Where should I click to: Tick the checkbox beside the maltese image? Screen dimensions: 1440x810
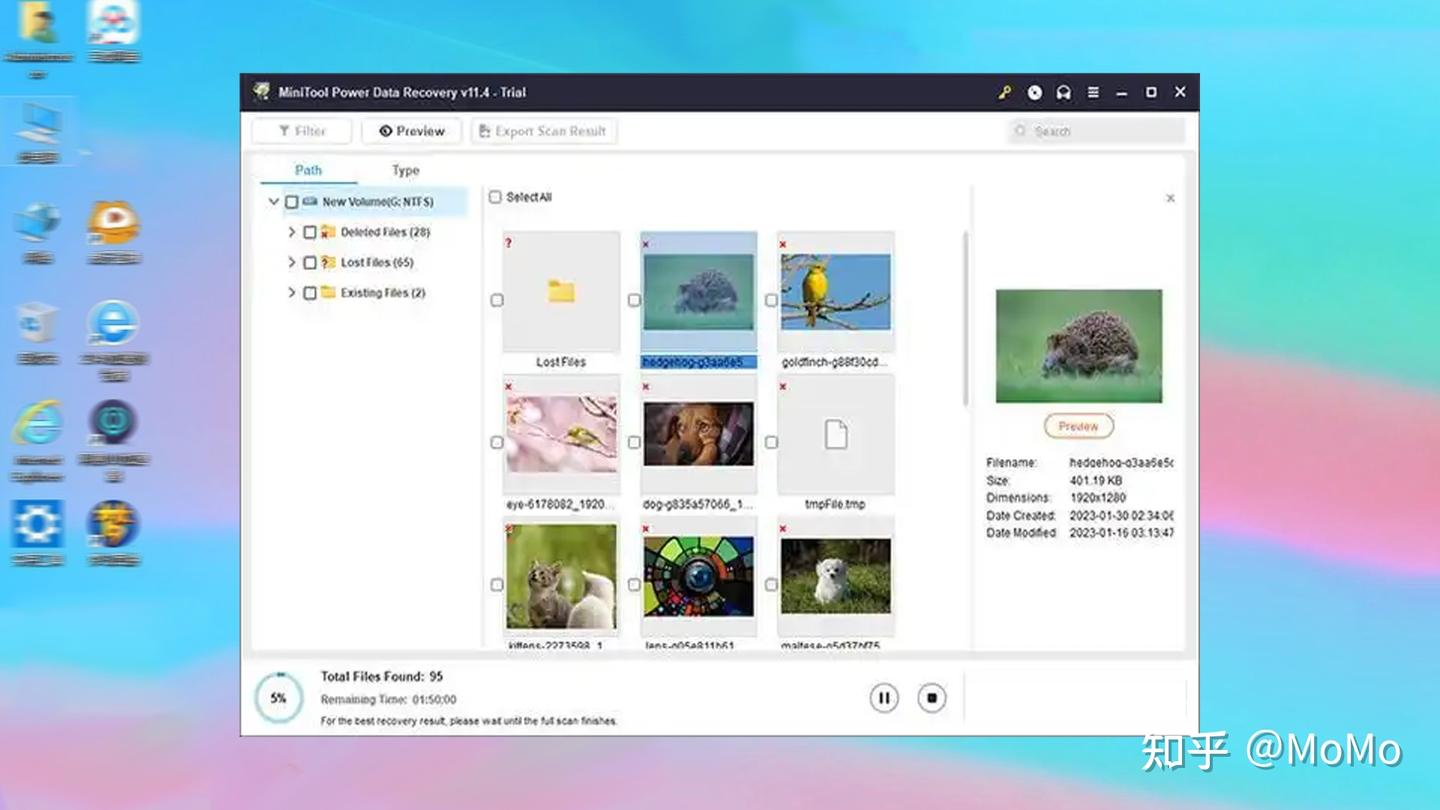[x=771, y=585]
